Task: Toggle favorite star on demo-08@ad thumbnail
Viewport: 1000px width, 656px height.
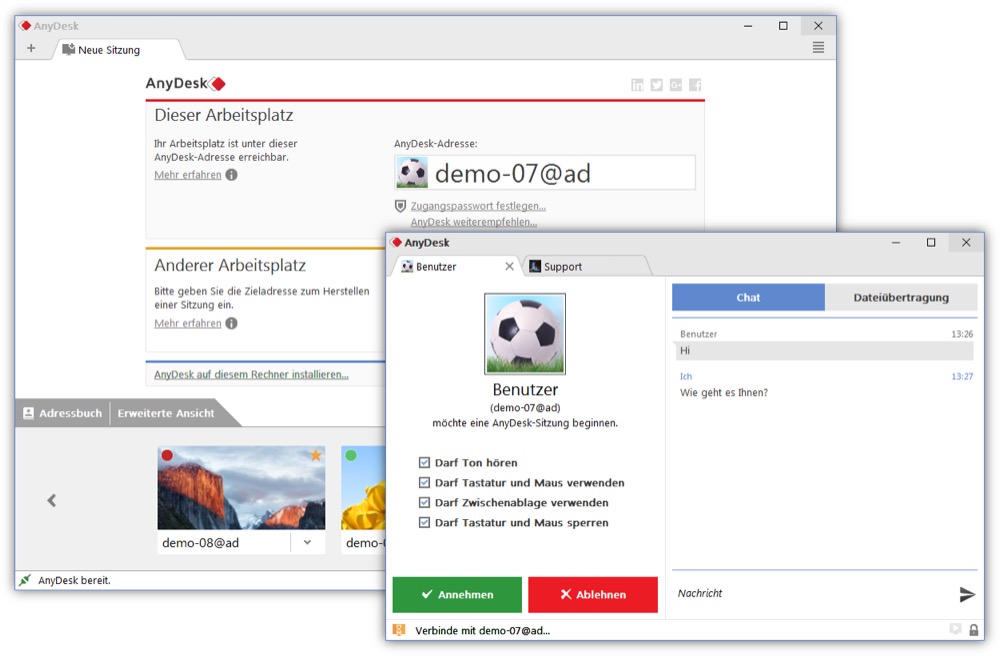Action: coord(316,455)
